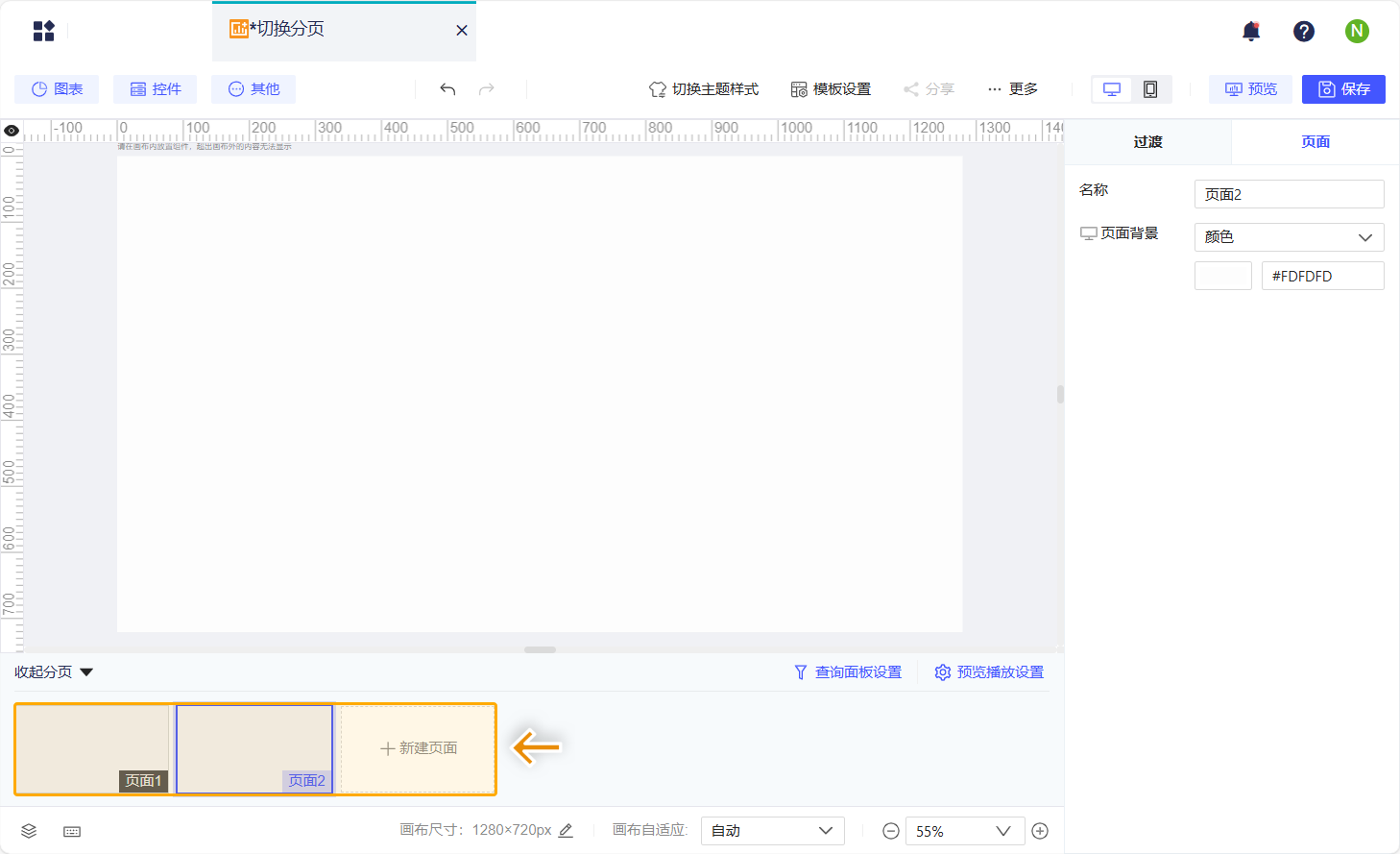Redo the last action
Viewport: 1400px width, 854px height.
pyautogui.click(x=487, y=89)
